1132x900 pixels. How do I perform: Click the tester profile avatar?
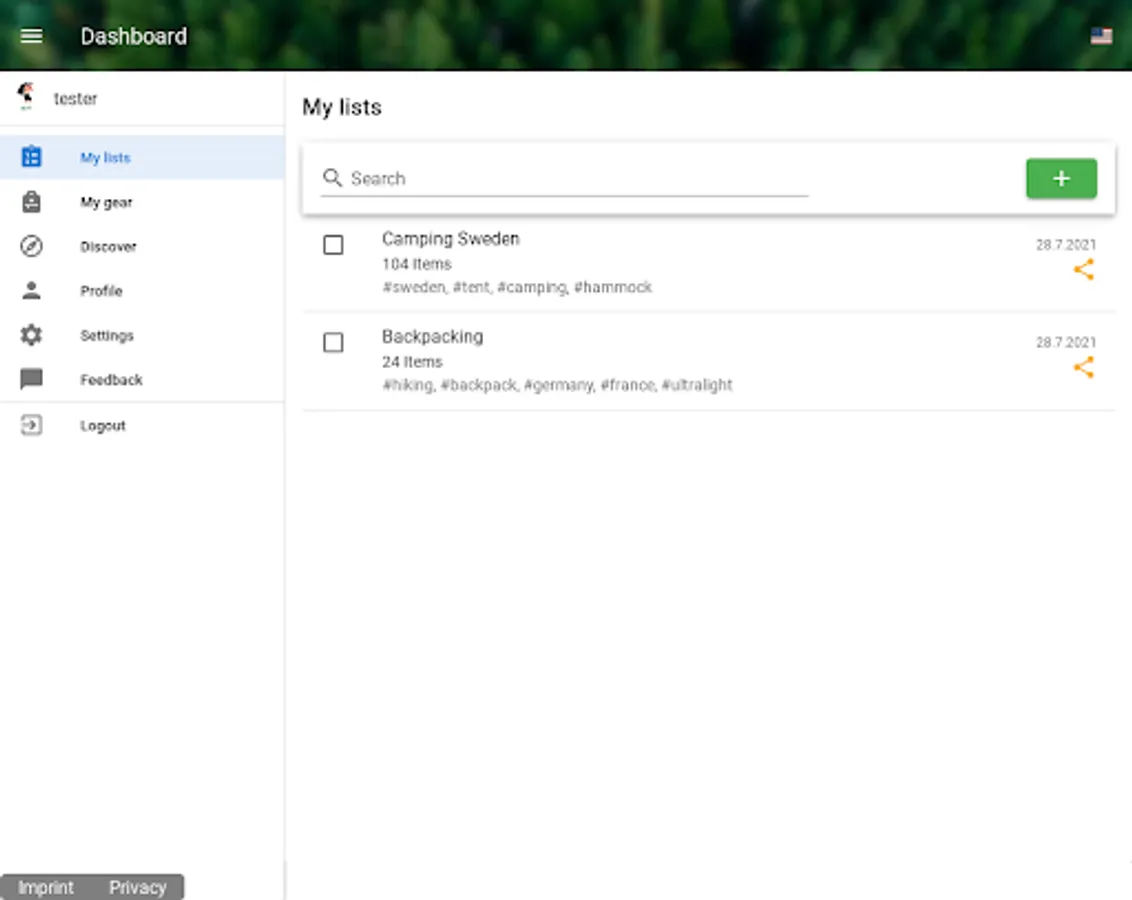point(27,94)
